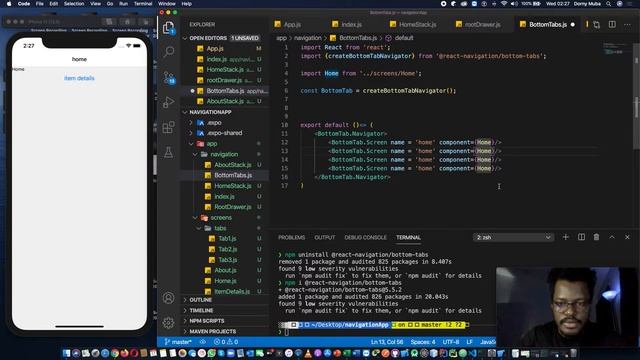
Task: Open Home.js in the file tree
Action: [x=225, y=281]
